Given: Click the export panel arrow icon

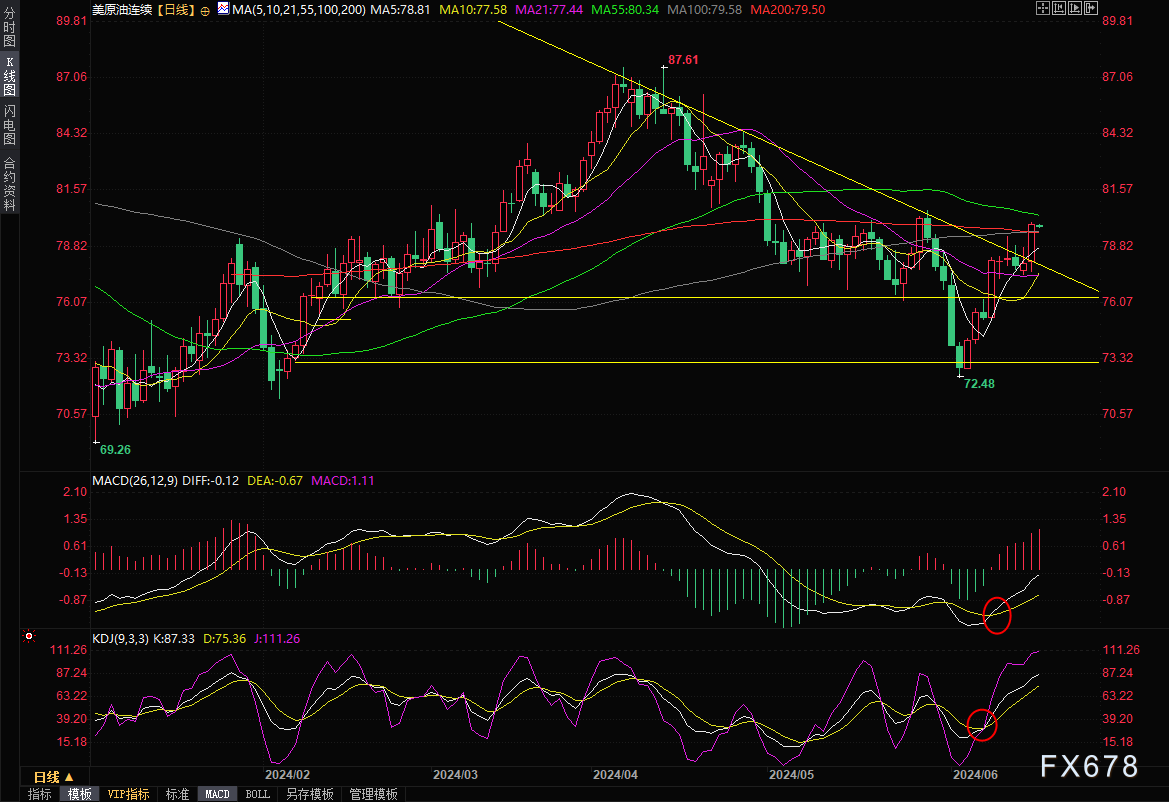Looking at the screenshot, I should click(1091, 8).
